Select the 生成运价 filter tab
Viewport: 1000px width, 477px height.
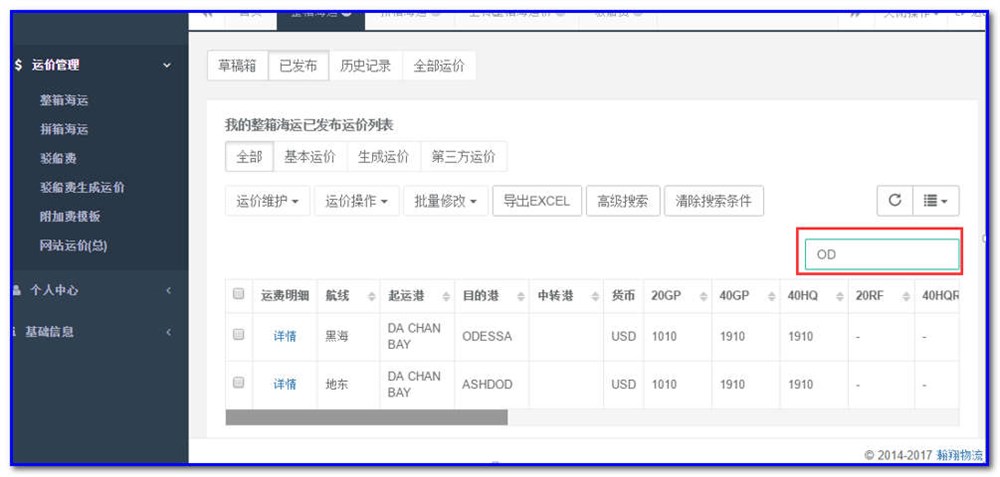coord(383,157)
